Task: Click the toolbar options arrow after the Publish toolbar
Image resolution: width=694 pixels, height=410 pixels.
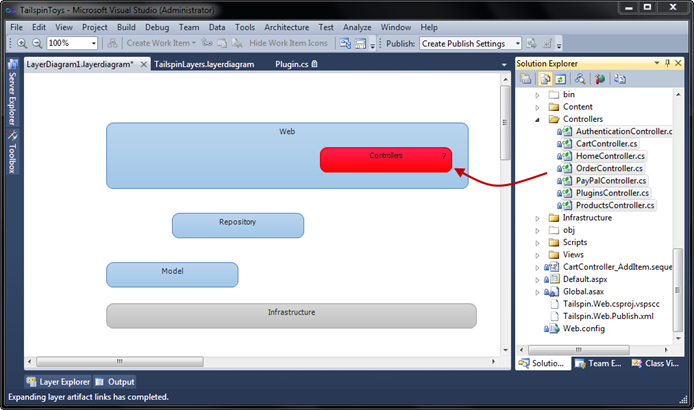Action: (559, 44)
